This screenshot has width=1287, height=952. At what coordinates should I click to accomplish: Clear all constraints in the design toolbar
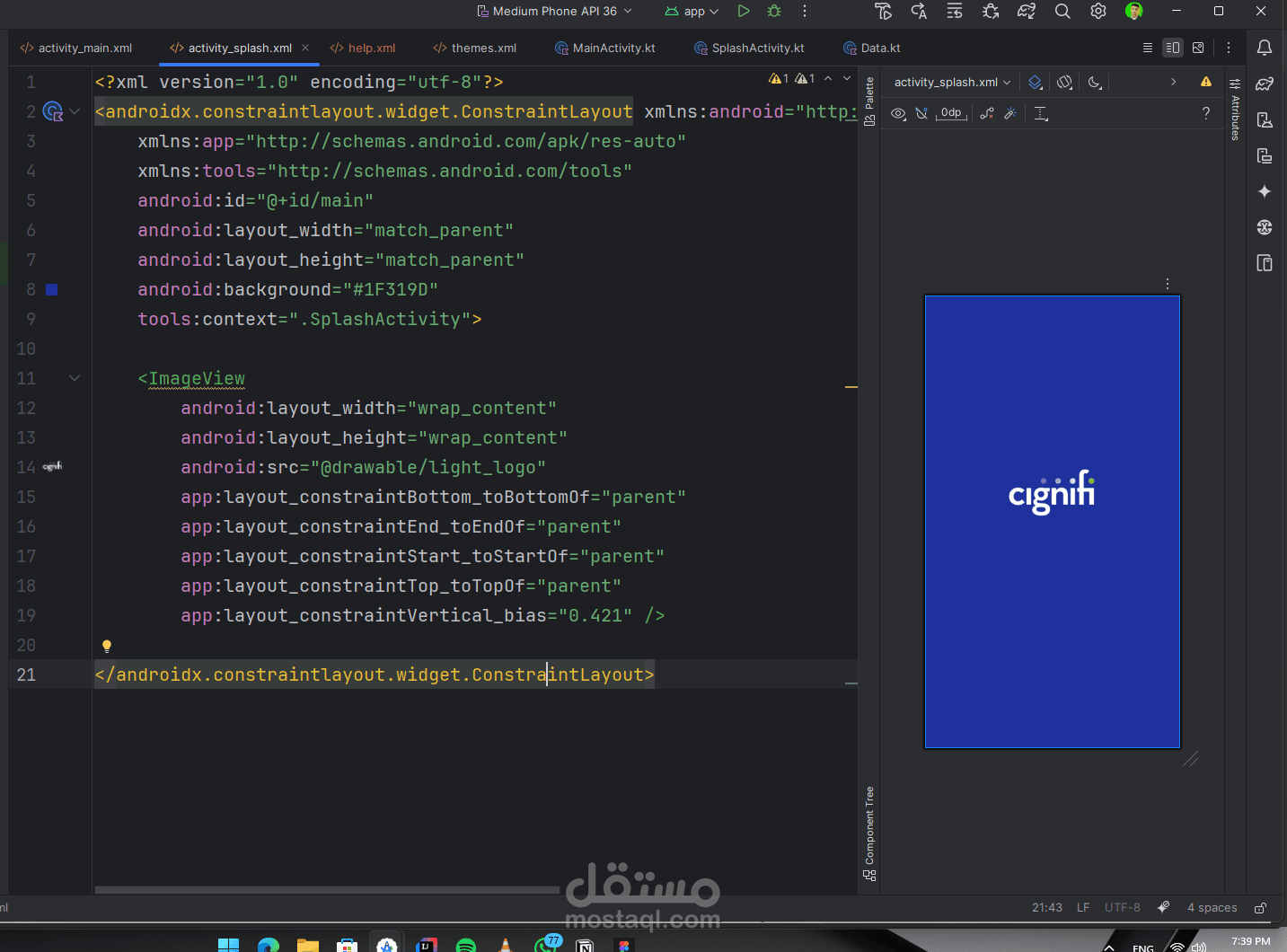pos(987,113)
